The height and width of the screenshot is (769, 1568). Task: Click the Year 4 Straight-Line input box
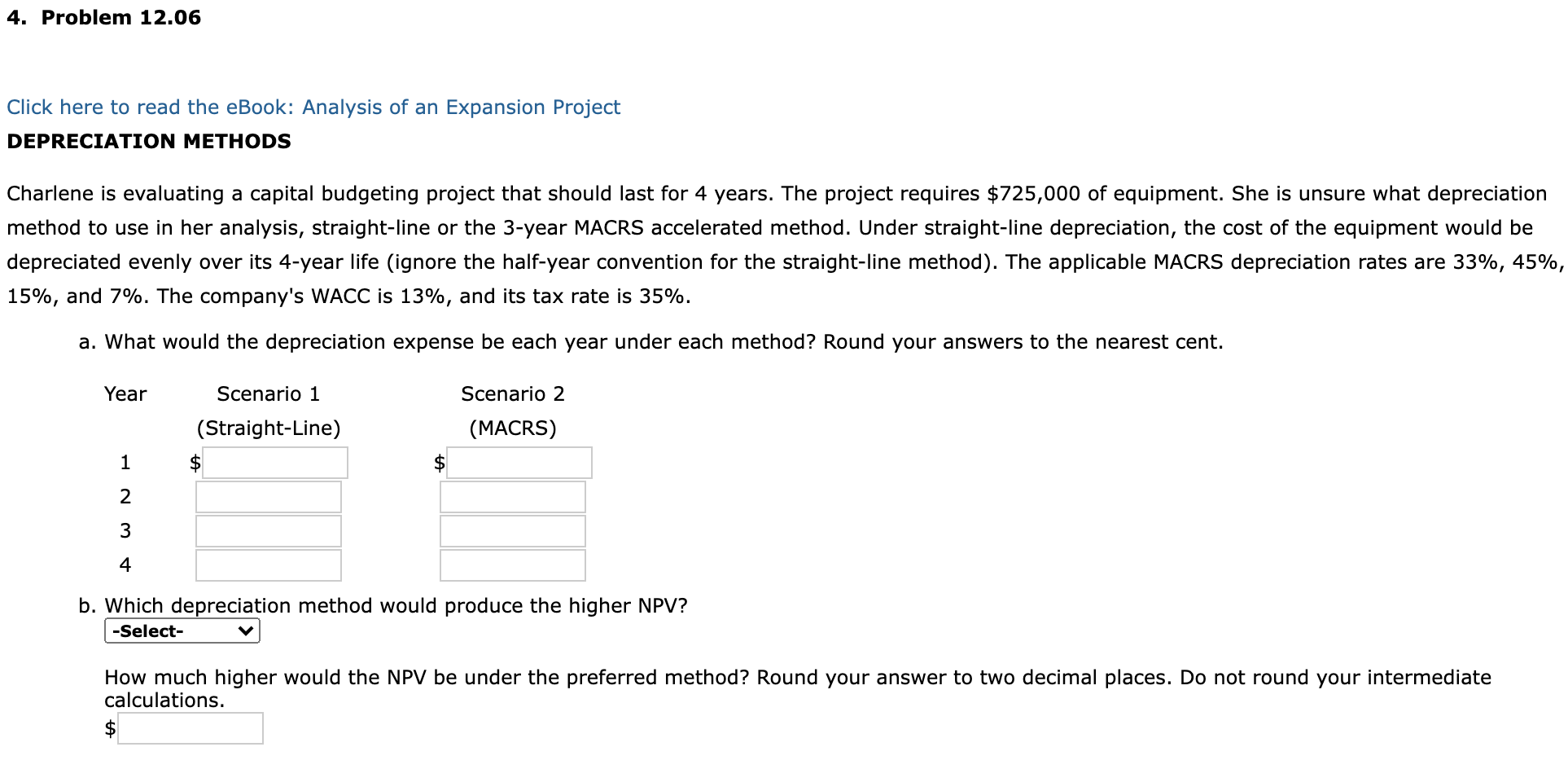click(267, 565)
